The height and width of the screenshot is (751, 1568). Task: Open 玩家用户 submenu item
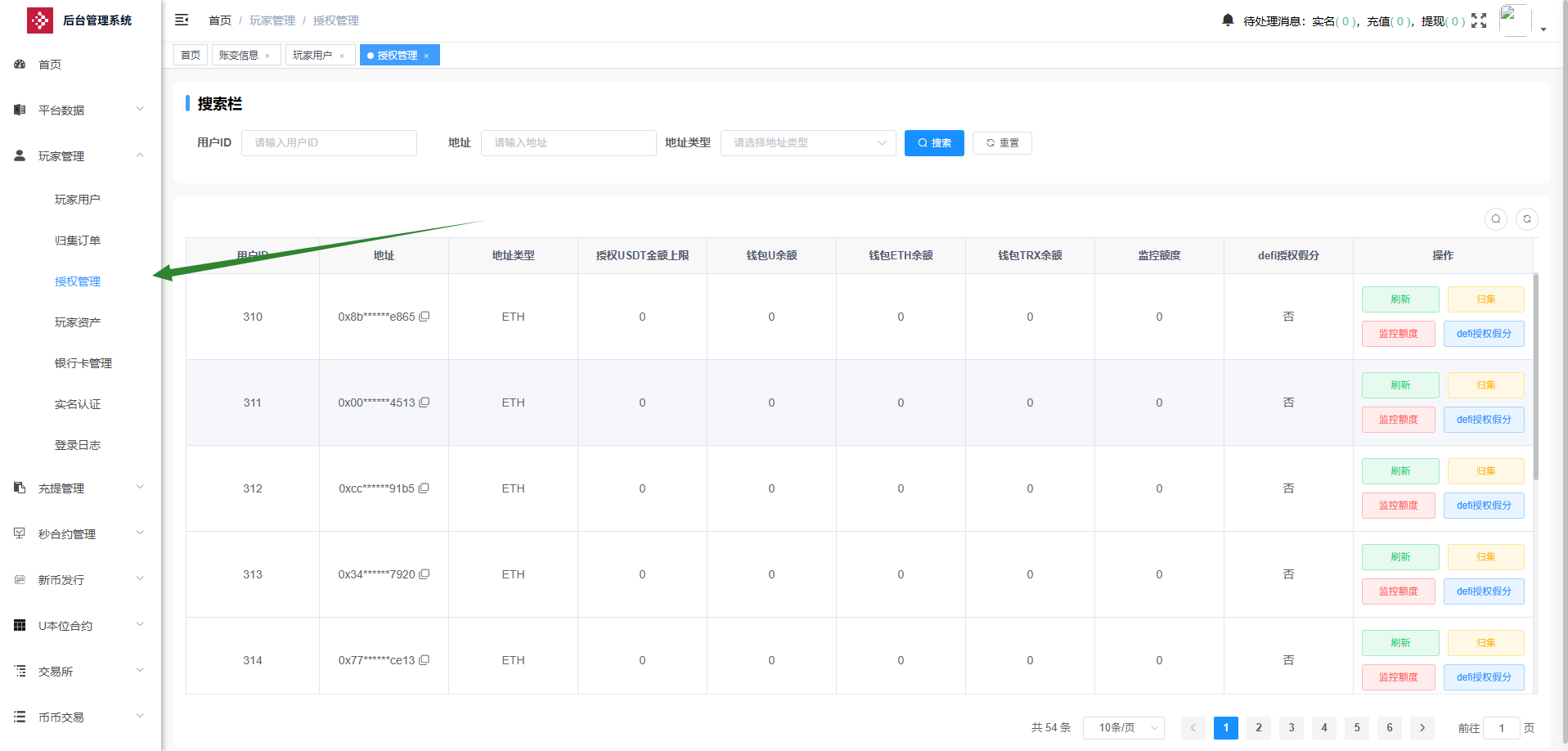click(80, 200)
